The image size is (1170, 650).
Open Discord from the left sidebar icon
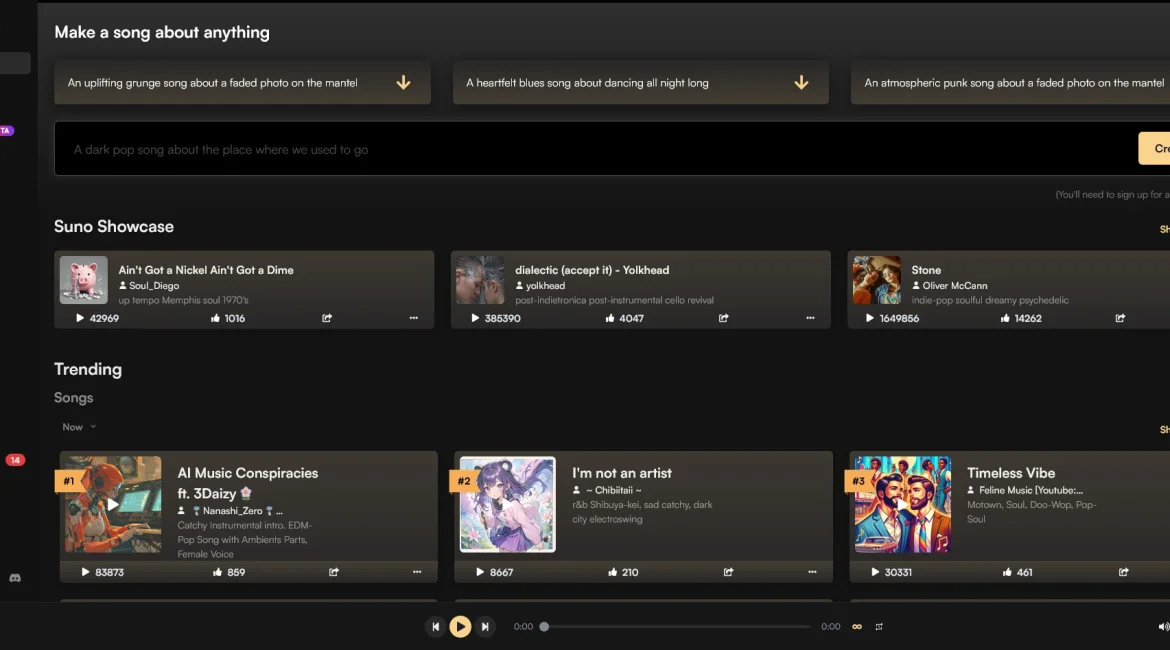click(15, 578)
